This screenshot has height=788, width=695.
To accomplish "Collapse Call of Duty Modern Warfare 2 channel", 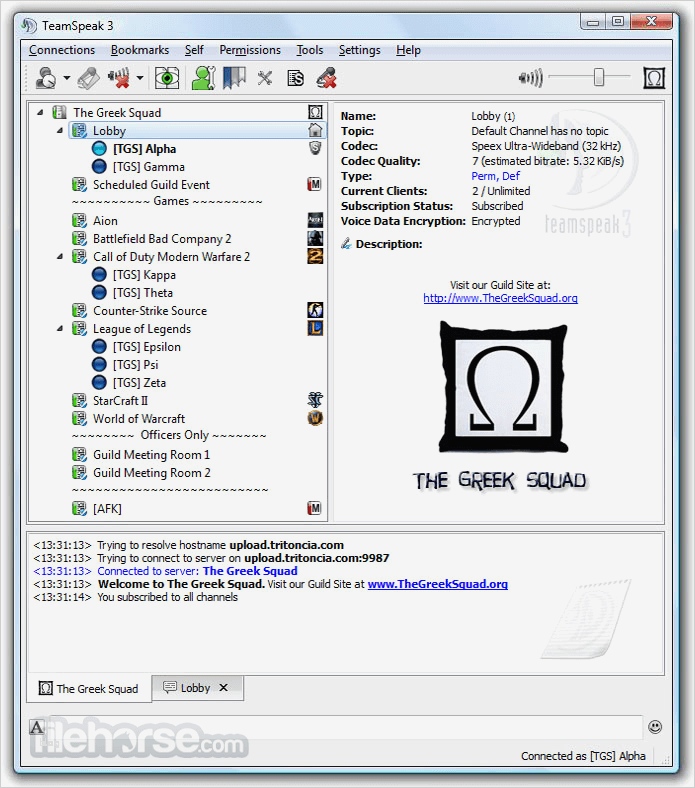I will [60, 257].
